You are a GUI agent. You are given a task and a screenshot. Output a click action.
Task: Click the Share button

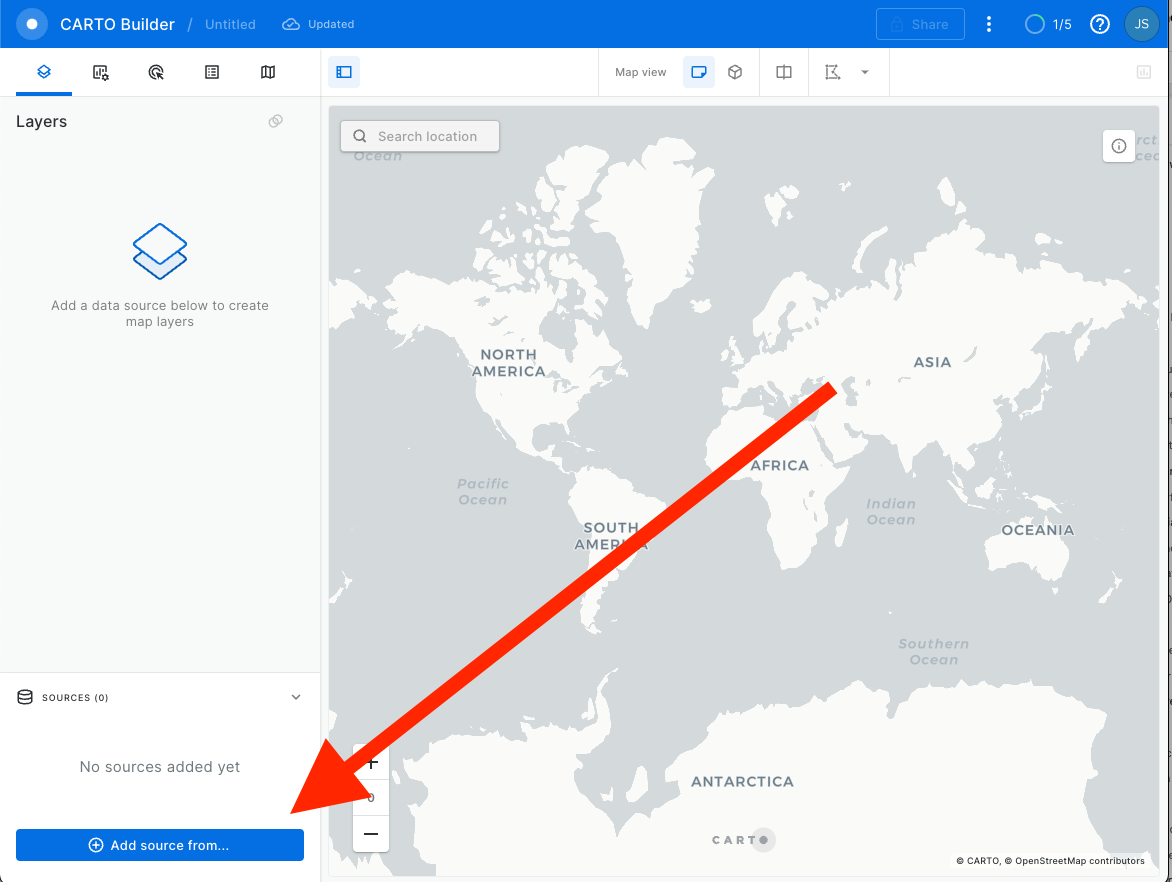click(x=920, y=24)
